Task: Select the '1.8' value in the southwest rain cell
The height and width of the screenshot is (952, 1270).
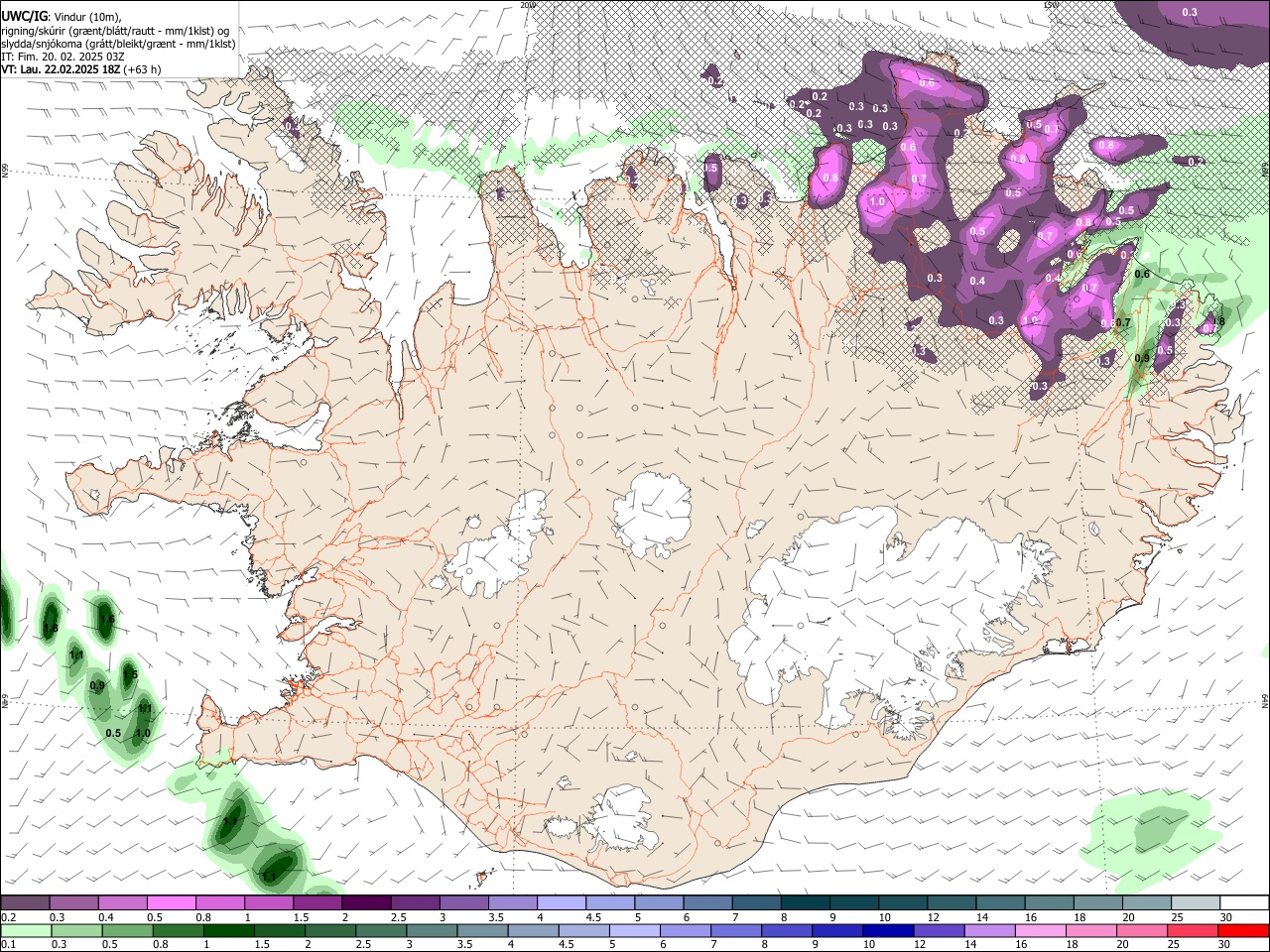Action: click(51, 629)
